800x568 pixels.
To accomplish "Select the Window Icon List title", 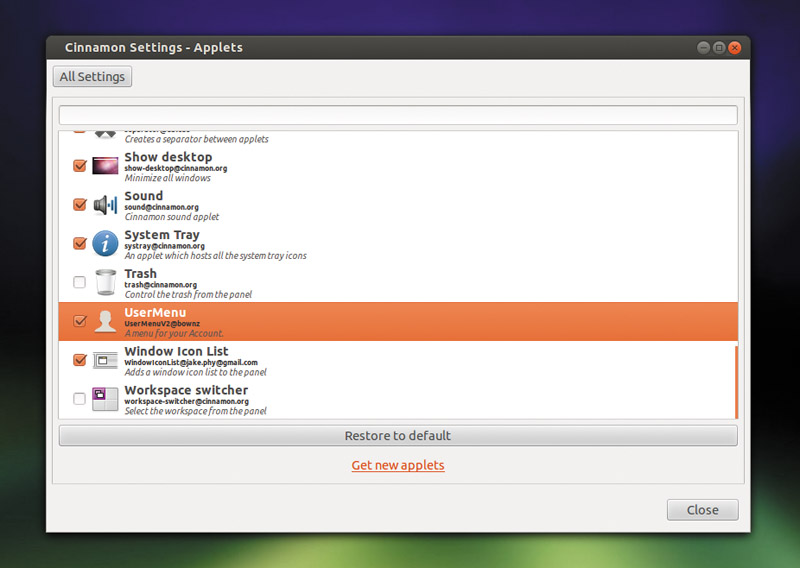I will [177, 351].
